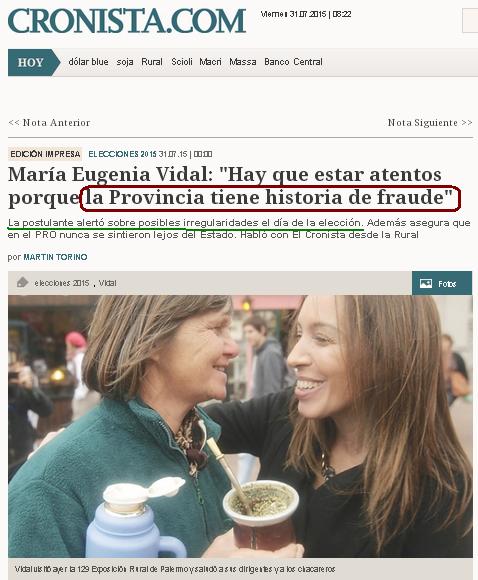This screenshot has height=580, width=478.
Task: Go to Nota Siguiente
Action: [430, 122]
